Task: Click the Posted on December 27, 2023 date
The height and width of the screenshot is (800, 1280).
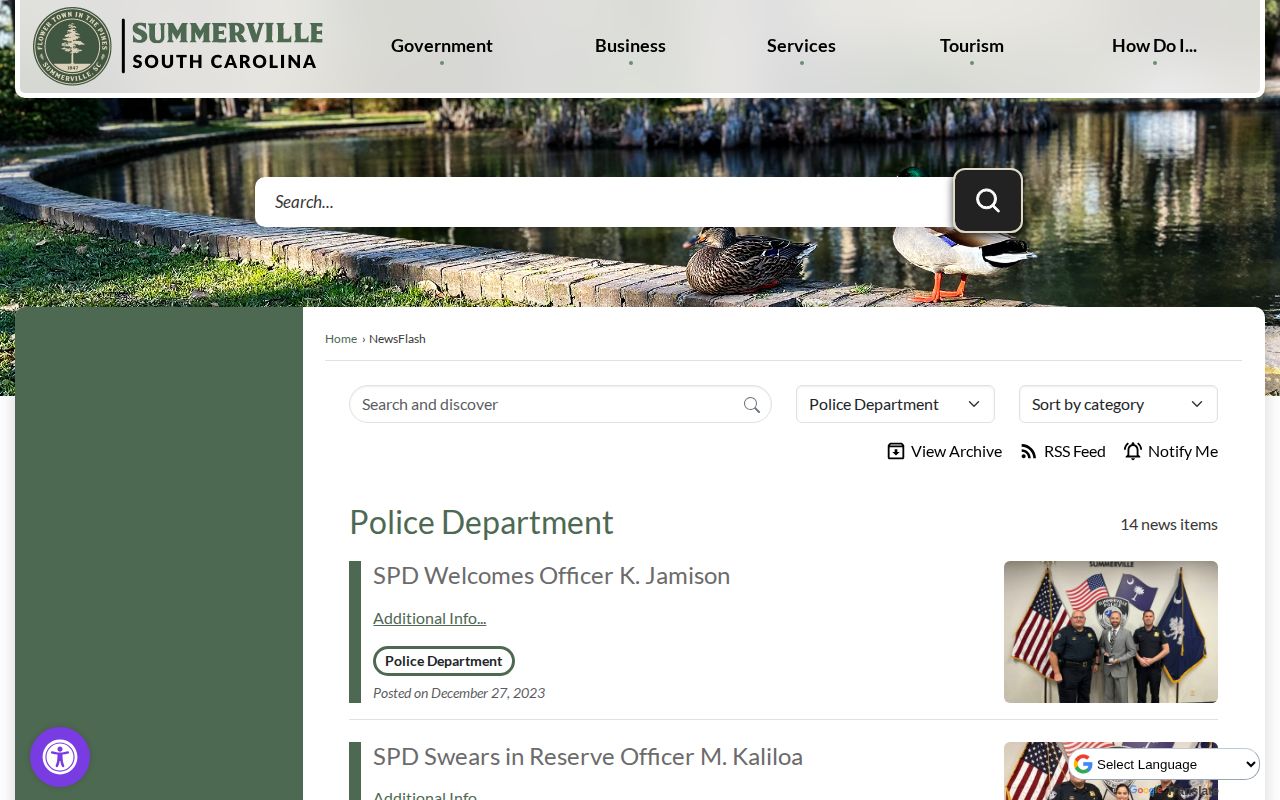Action: [459, 693]
